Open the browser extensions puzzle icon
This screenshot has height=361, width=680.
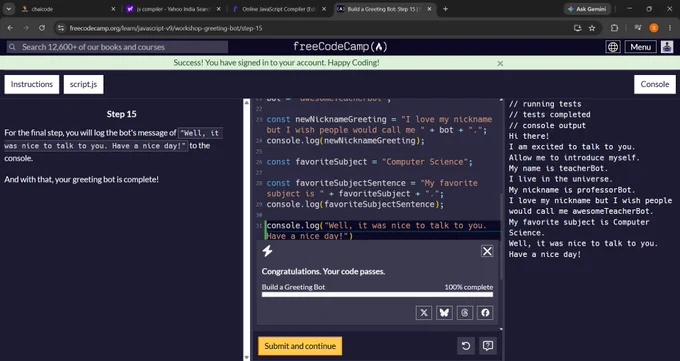(614, 28)
